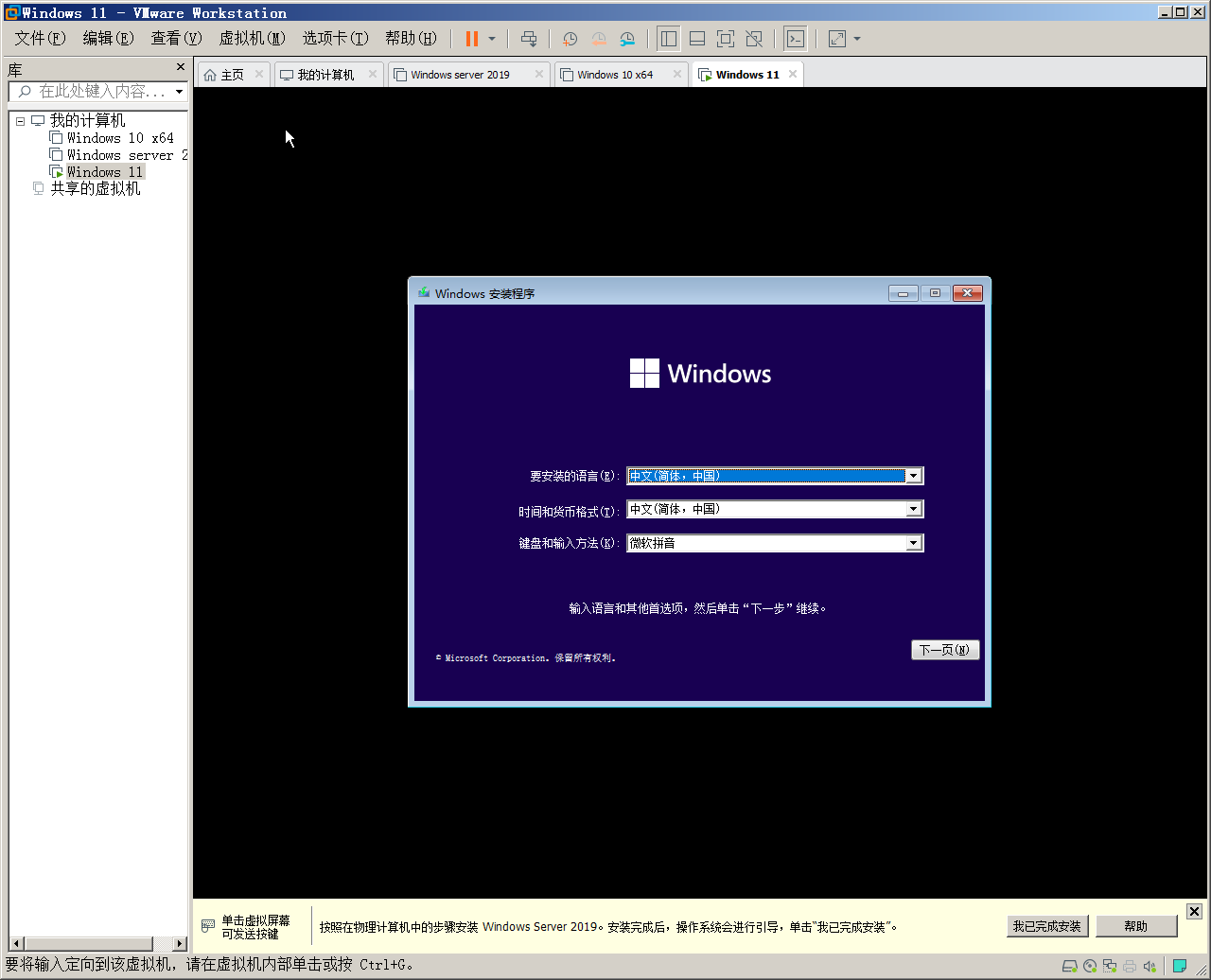Take a snapshot with the clock-plus icon
Viewport: 1211px width, 980px height.
[x=570, y=39]
